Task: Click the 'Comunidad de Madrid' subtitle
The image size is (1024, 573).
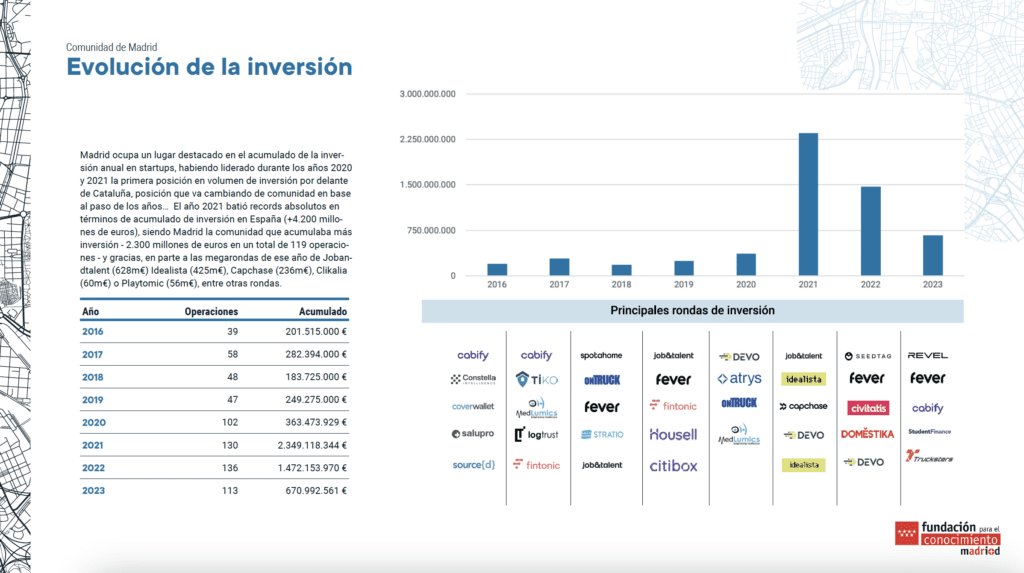Action: click(112, 47)
